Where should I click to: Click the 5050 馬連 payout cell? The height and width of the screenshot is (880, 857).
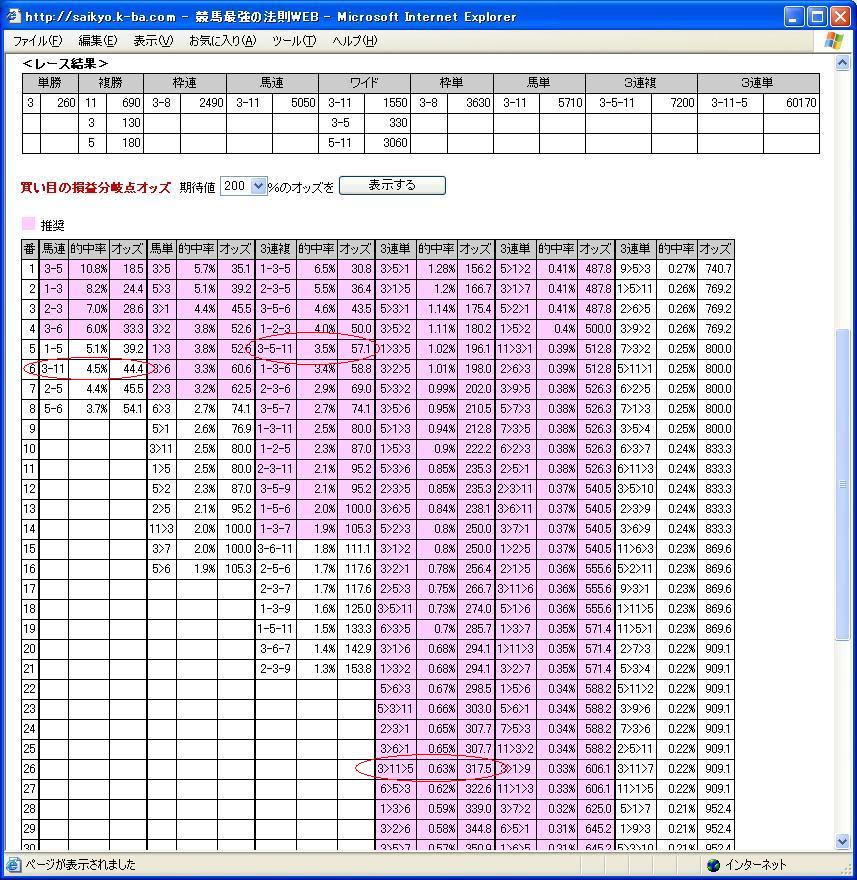click(295, 103)
